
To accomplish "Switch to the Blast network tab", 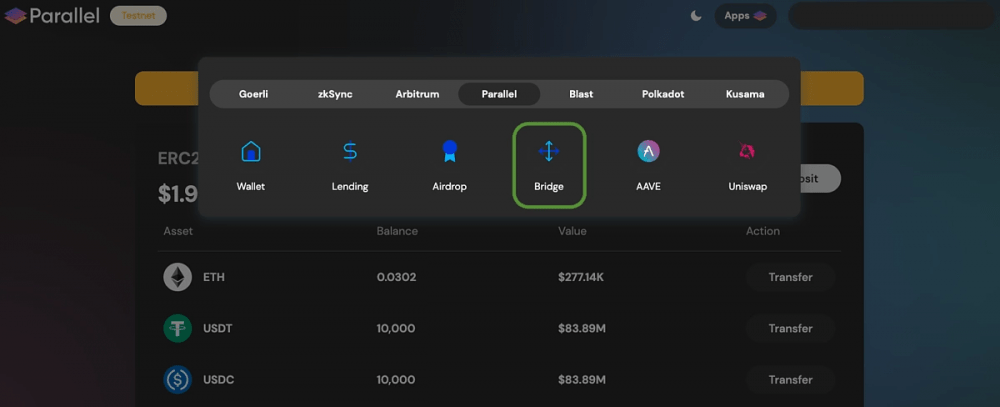I will (581, 94).
